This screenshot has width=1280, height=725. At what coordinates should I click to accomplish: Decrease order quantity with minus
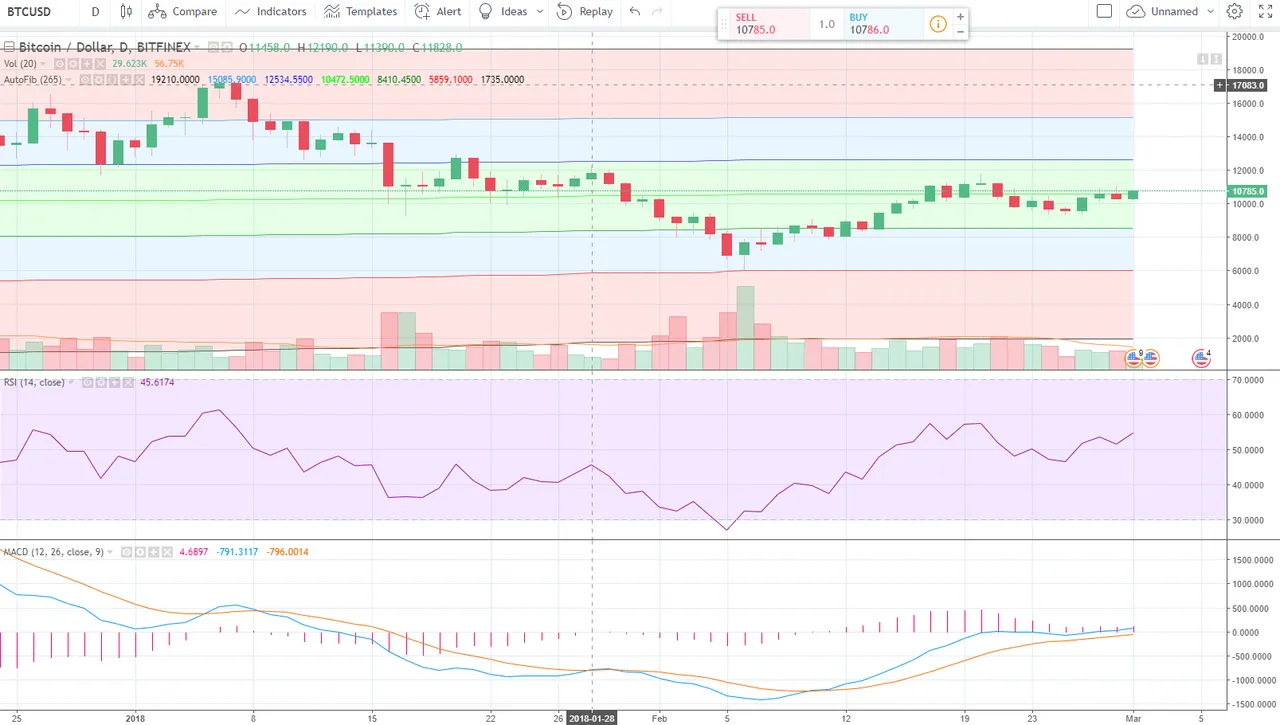pos(961,32)
